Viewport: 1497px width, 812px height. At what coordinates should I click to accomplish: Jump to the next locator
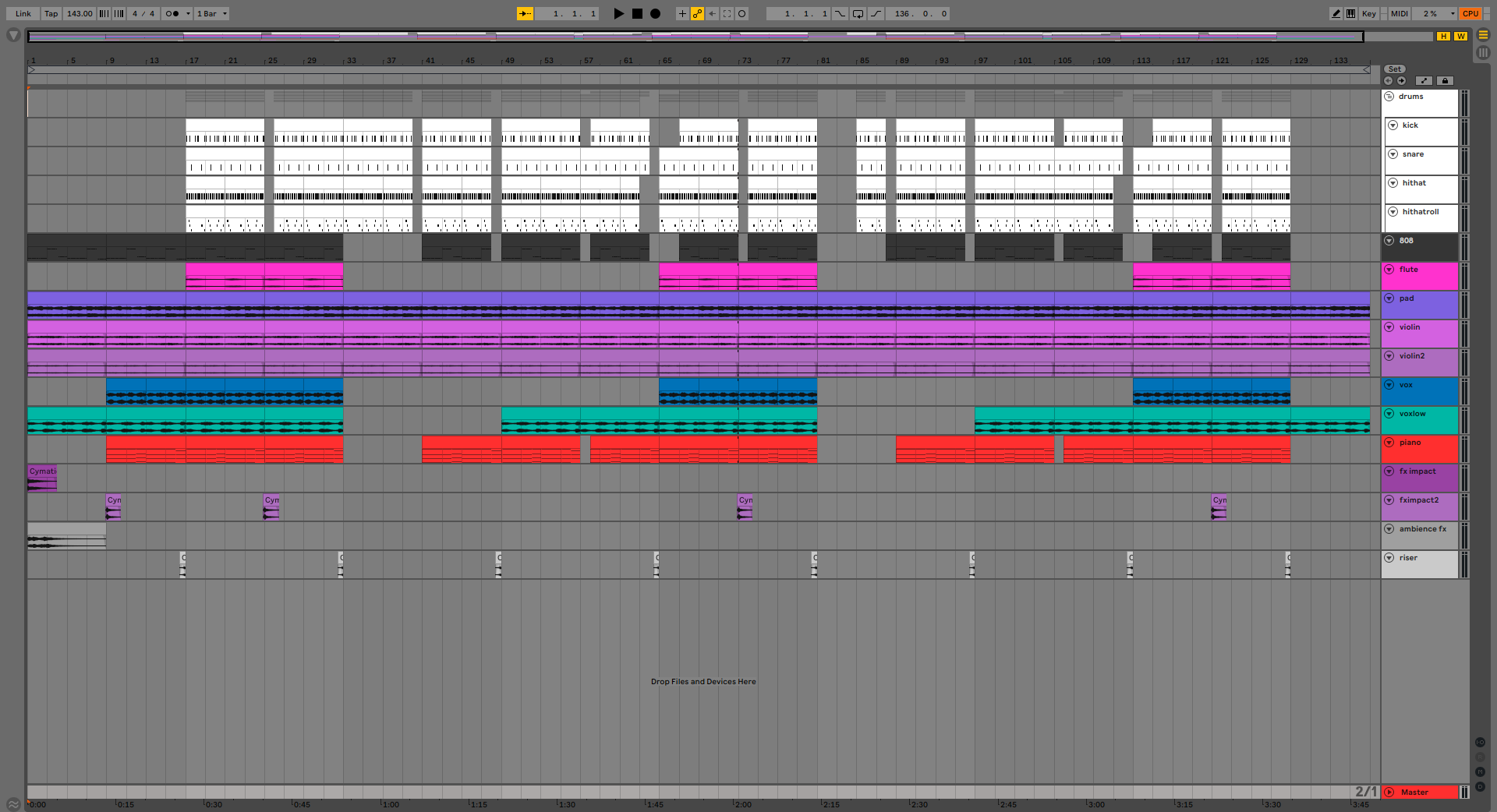1401,80
